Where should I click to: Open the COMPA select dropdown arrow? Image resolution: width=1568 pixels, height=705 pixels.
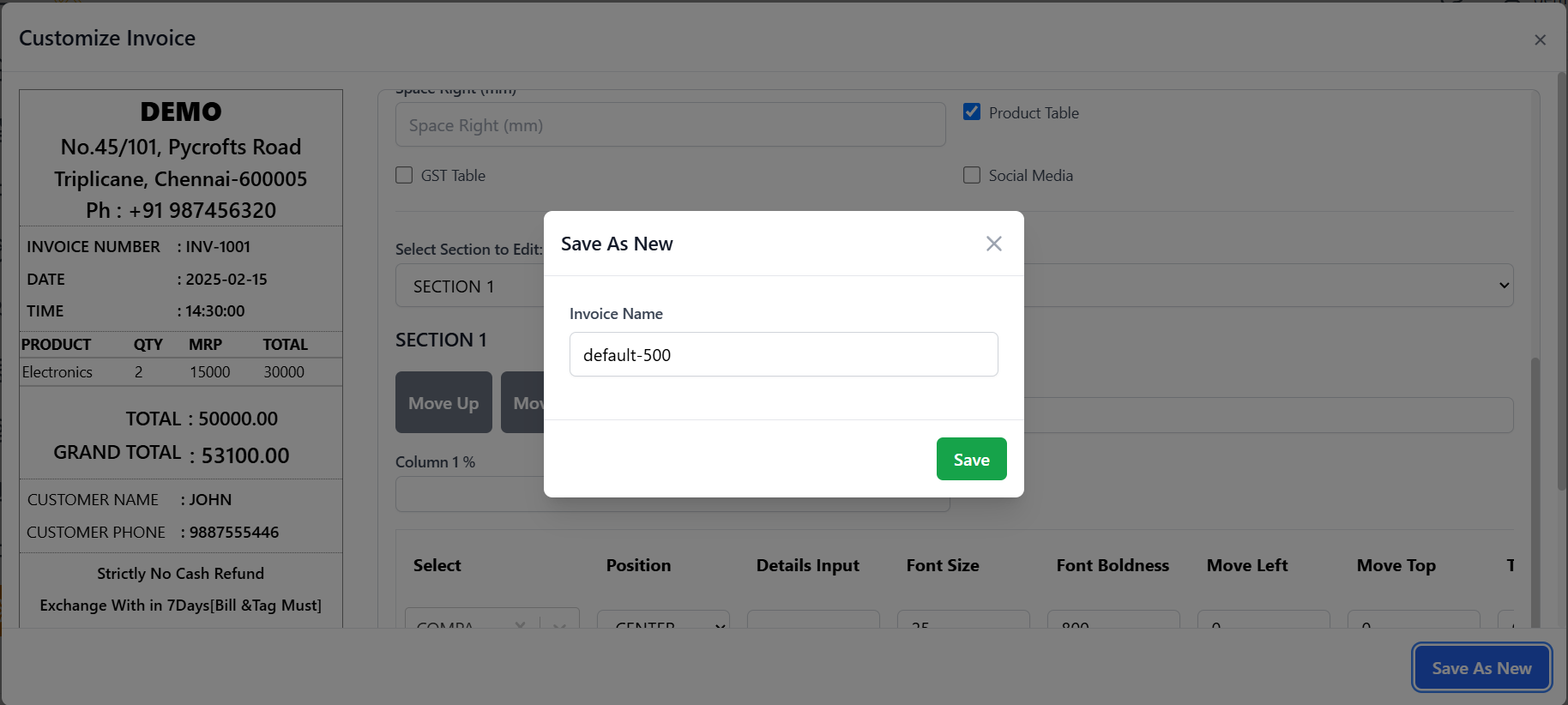pos(559,624)
